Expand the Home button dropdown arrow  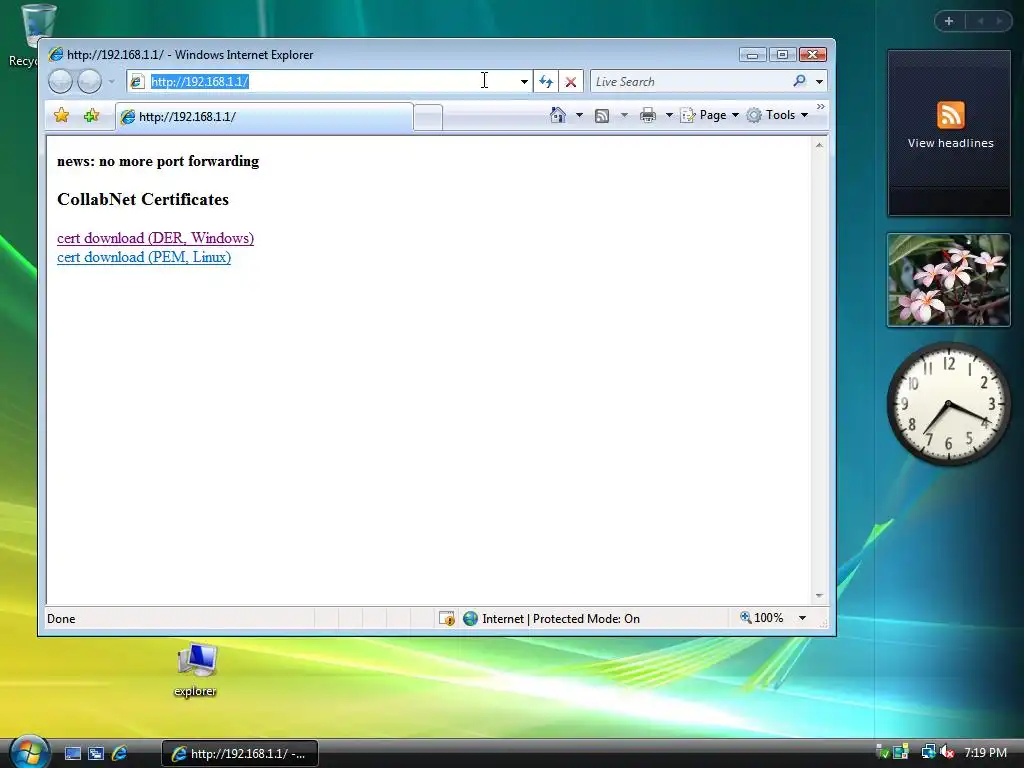click(579, 115)
